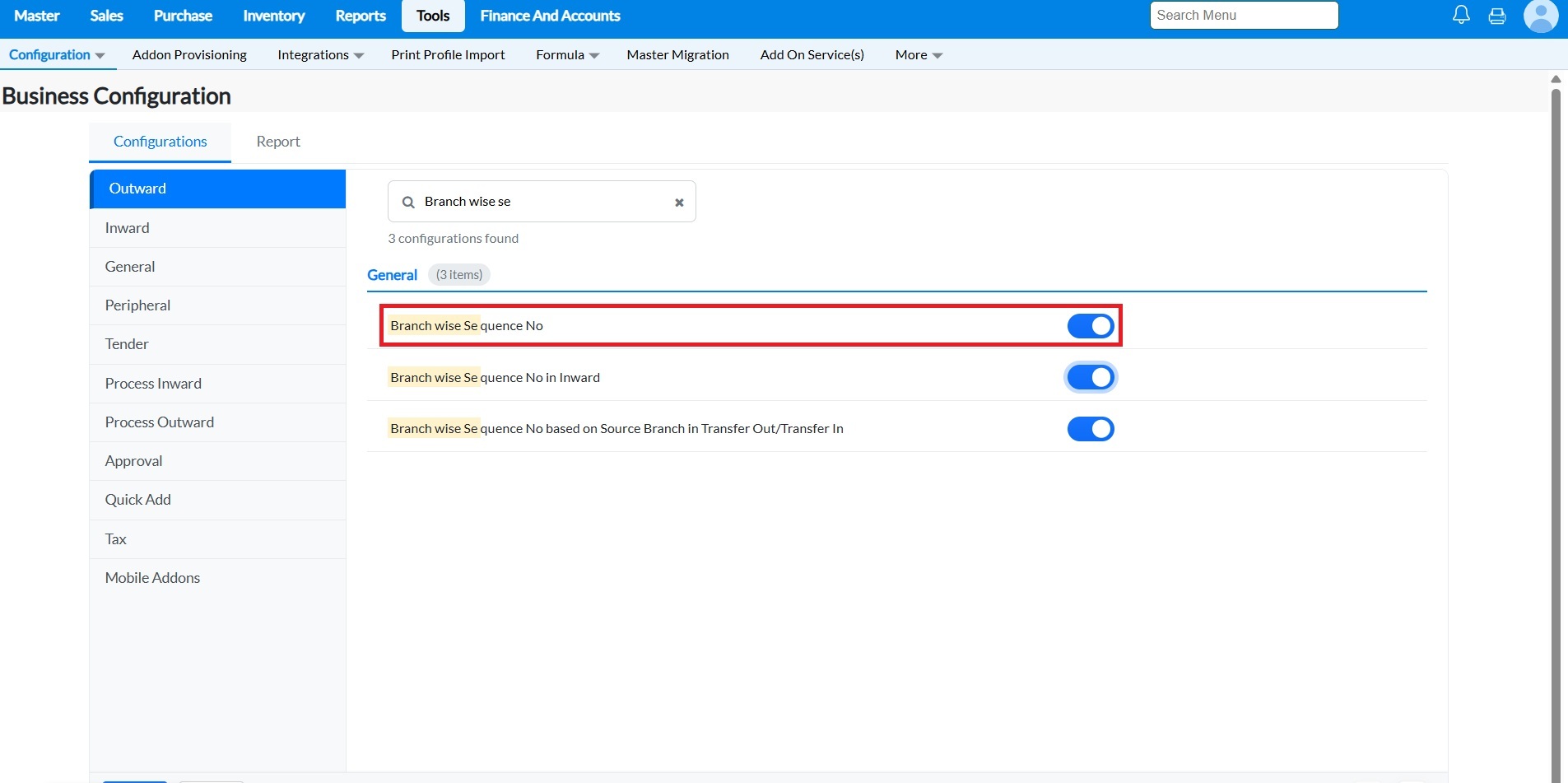Clear the configuration search with X icon
1568x783 pixels.
point(679,203)
